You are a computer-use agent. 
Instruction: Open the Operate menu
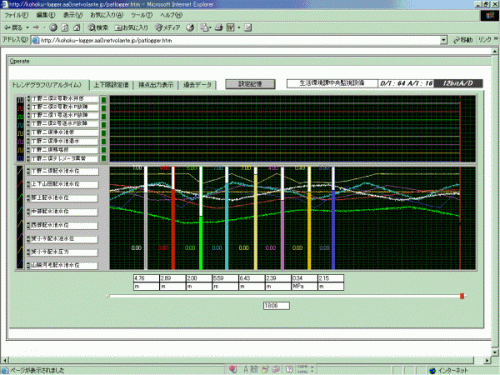tap(20, 61)
